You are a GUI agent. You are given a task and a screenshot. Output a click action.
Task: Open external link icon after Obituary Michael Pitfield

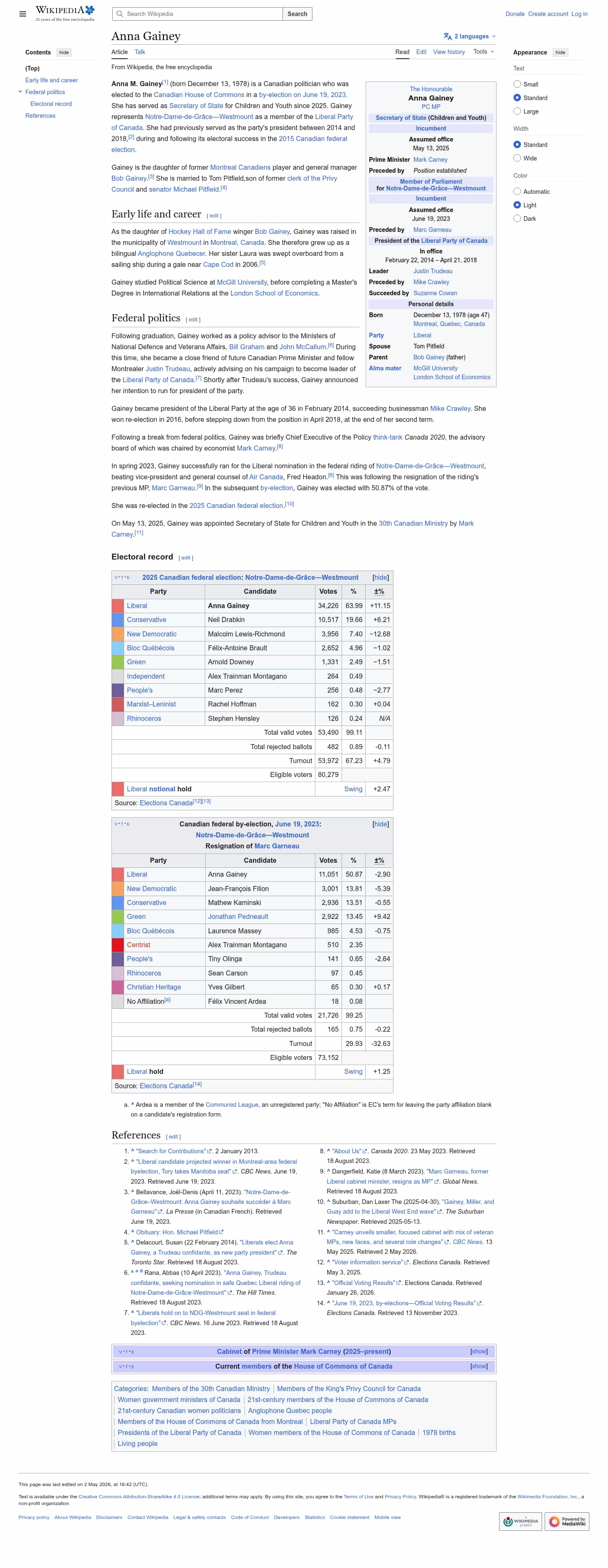[222, 1232]
